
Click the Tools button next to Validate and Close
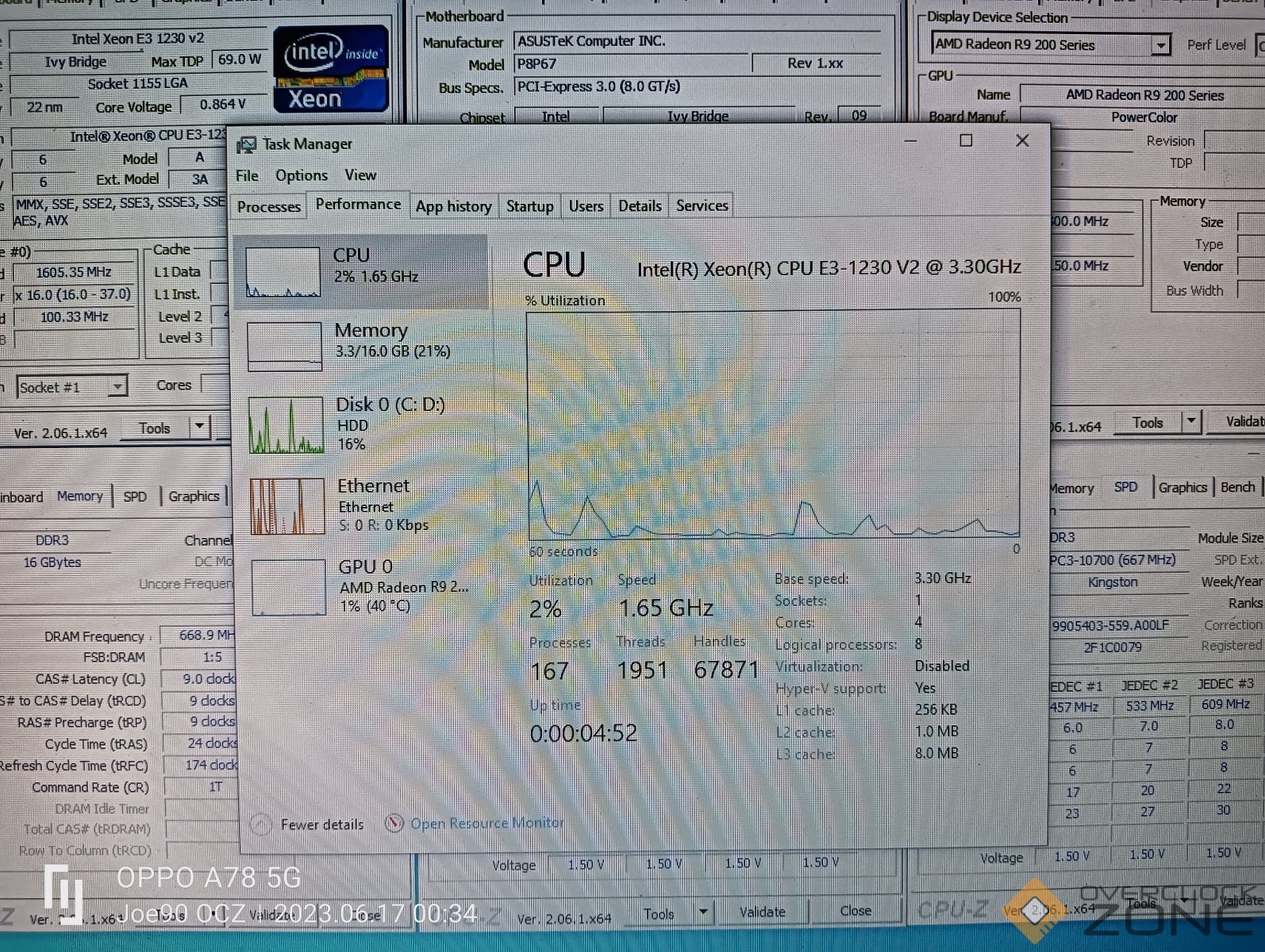pyautogui.click(x=659, y=913)
